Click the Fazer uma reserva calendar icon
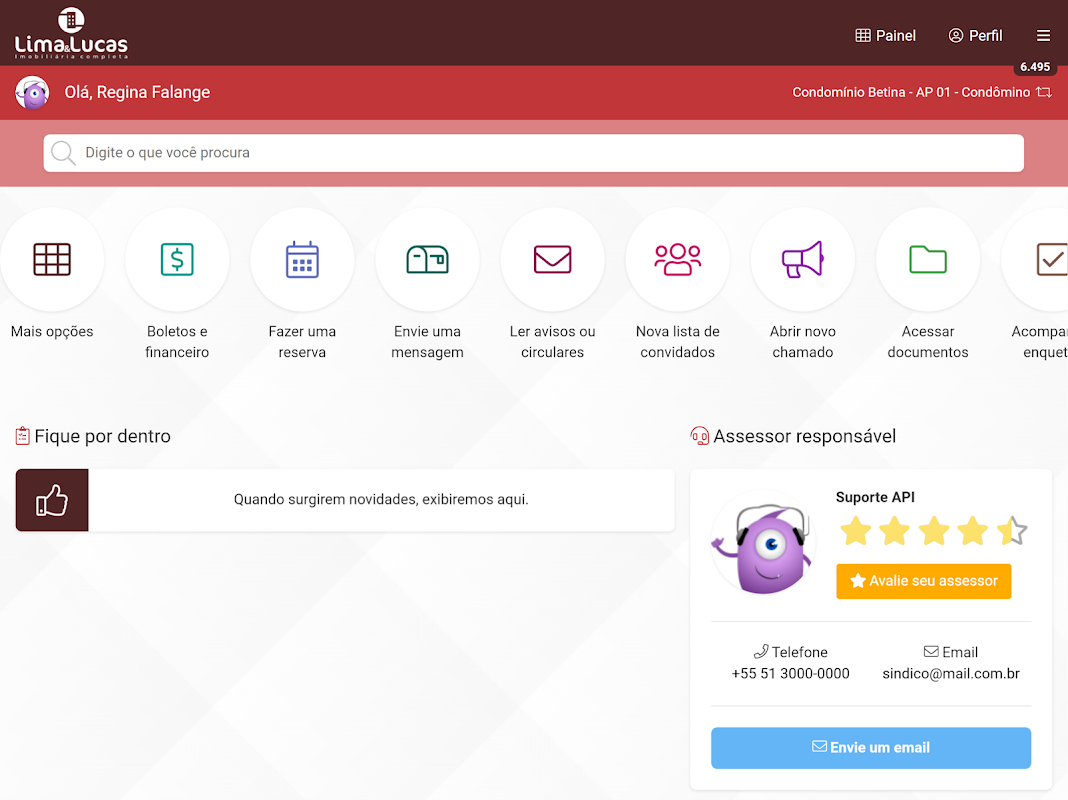Viewport: 1068px width, 800px height. click(302, 259)
